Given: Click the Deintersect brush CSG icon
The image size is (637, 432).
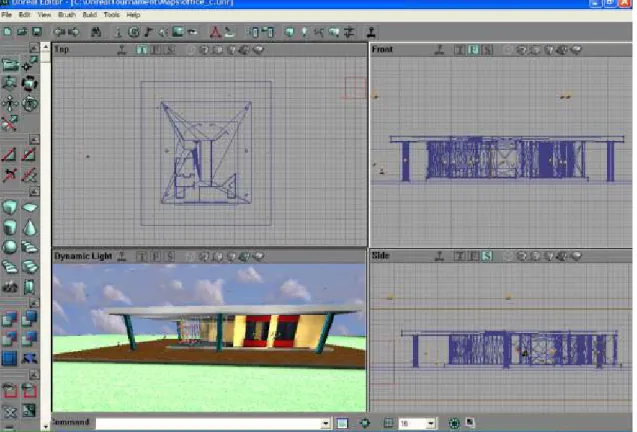Looking at the screenshot, I should click(29, 338).
